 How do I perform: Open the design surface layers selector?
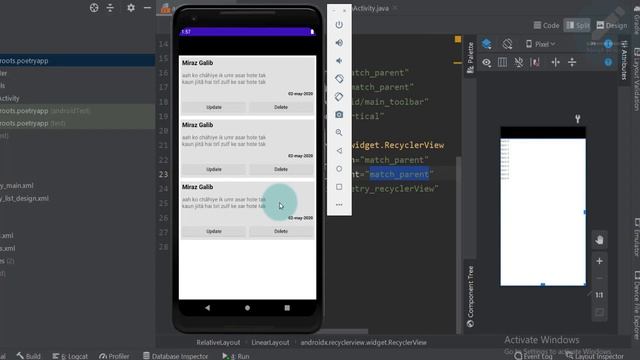point(487,44)
